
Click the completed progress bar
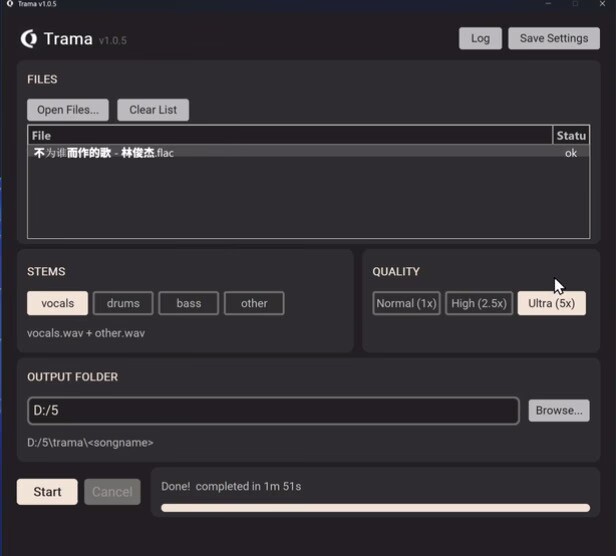(x=375, y=508)
